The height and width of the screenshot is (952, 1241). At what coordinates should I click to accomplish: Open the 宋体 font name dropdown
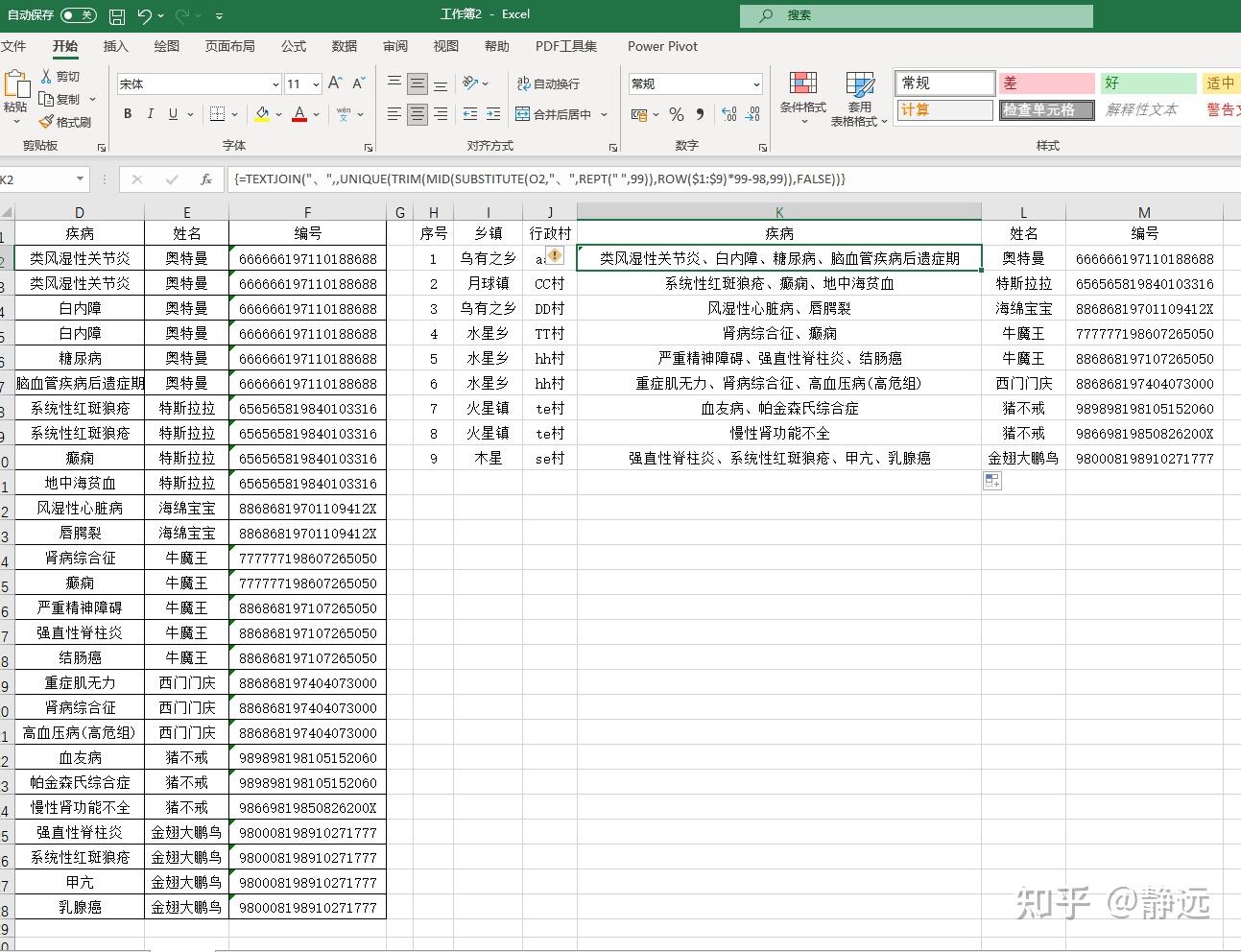[275, 84]
